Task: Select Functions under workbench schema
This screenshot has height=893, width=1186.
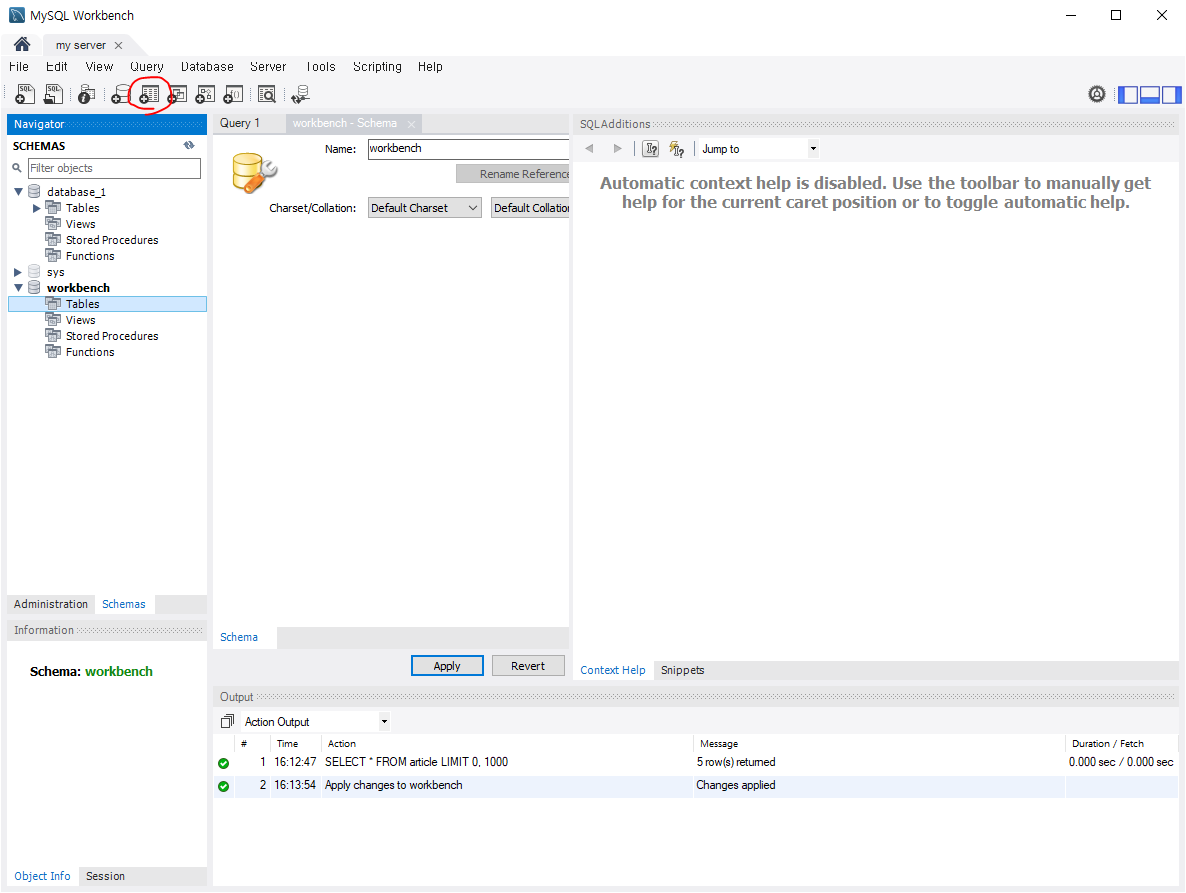Action: 90,352
